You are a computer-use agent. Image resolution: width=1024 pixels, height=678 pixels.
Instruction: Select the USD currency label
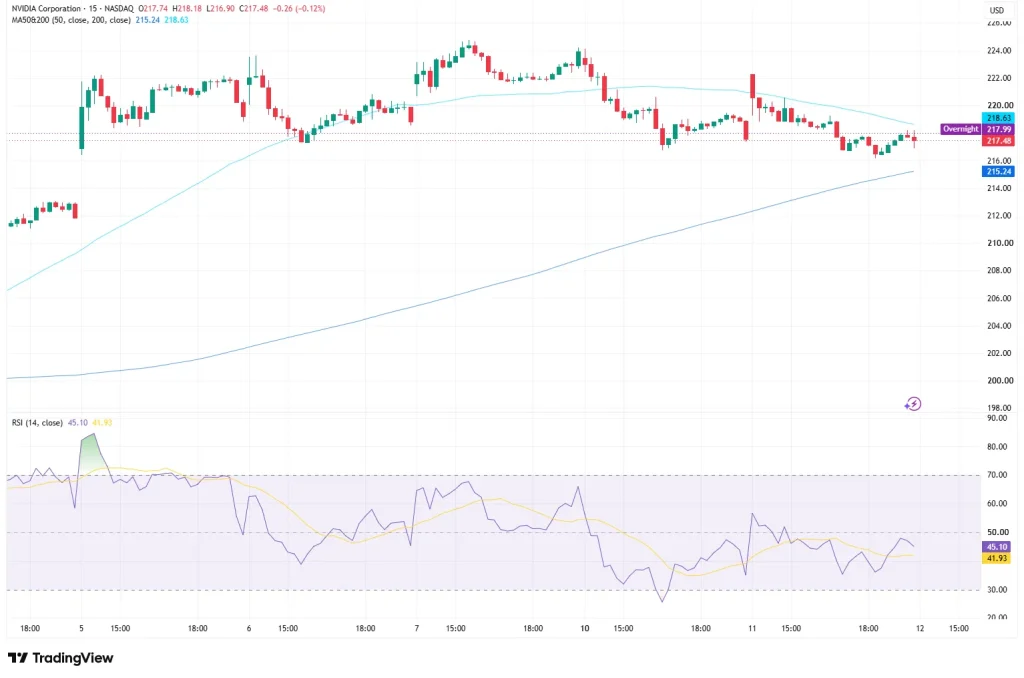(997, 10)
